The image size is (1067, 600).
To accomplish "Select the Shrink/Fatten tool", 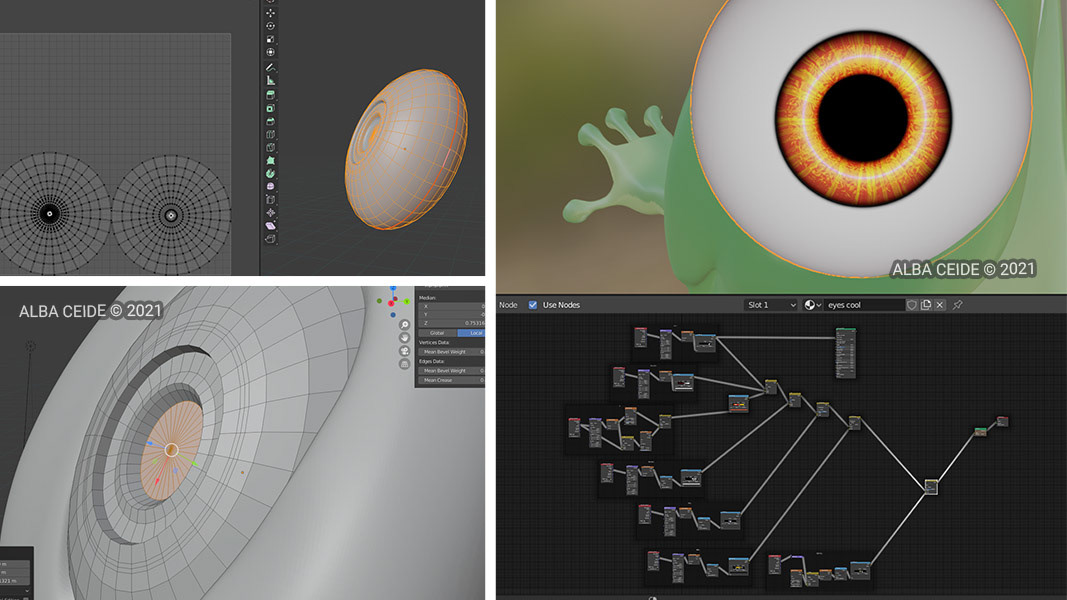I will [x=270, y=212].
